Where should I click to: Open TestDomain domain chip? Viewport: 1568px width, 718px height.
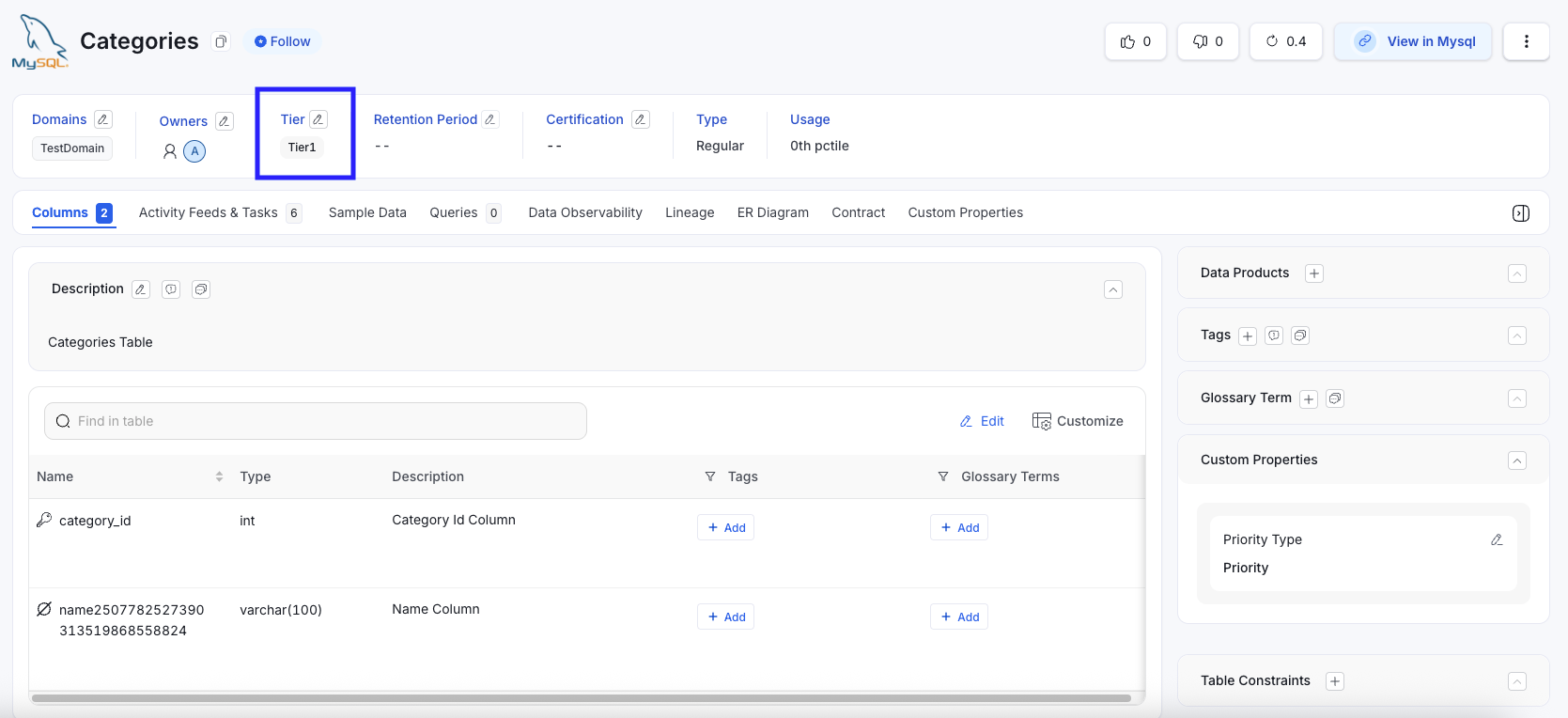[72, 148]
